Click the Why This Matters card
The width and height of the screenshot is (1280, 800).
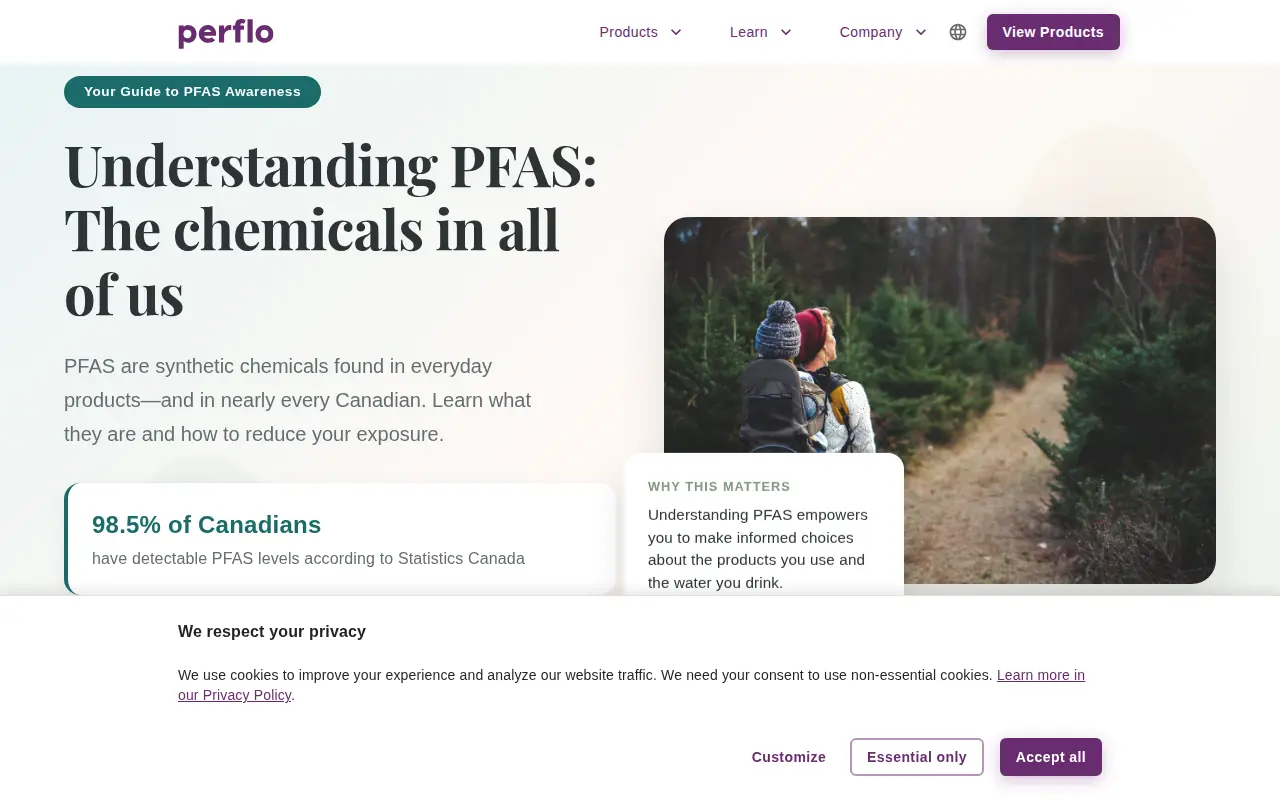[x=764, y=525]
